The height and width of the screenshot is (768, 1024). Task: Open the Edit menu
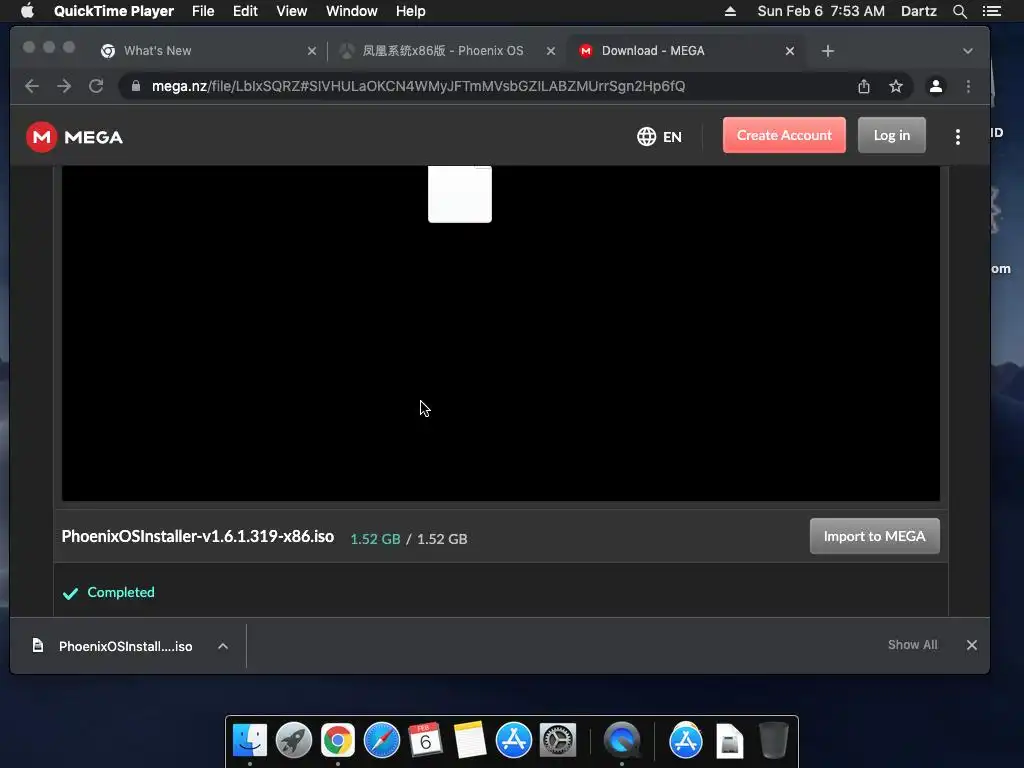245,11
